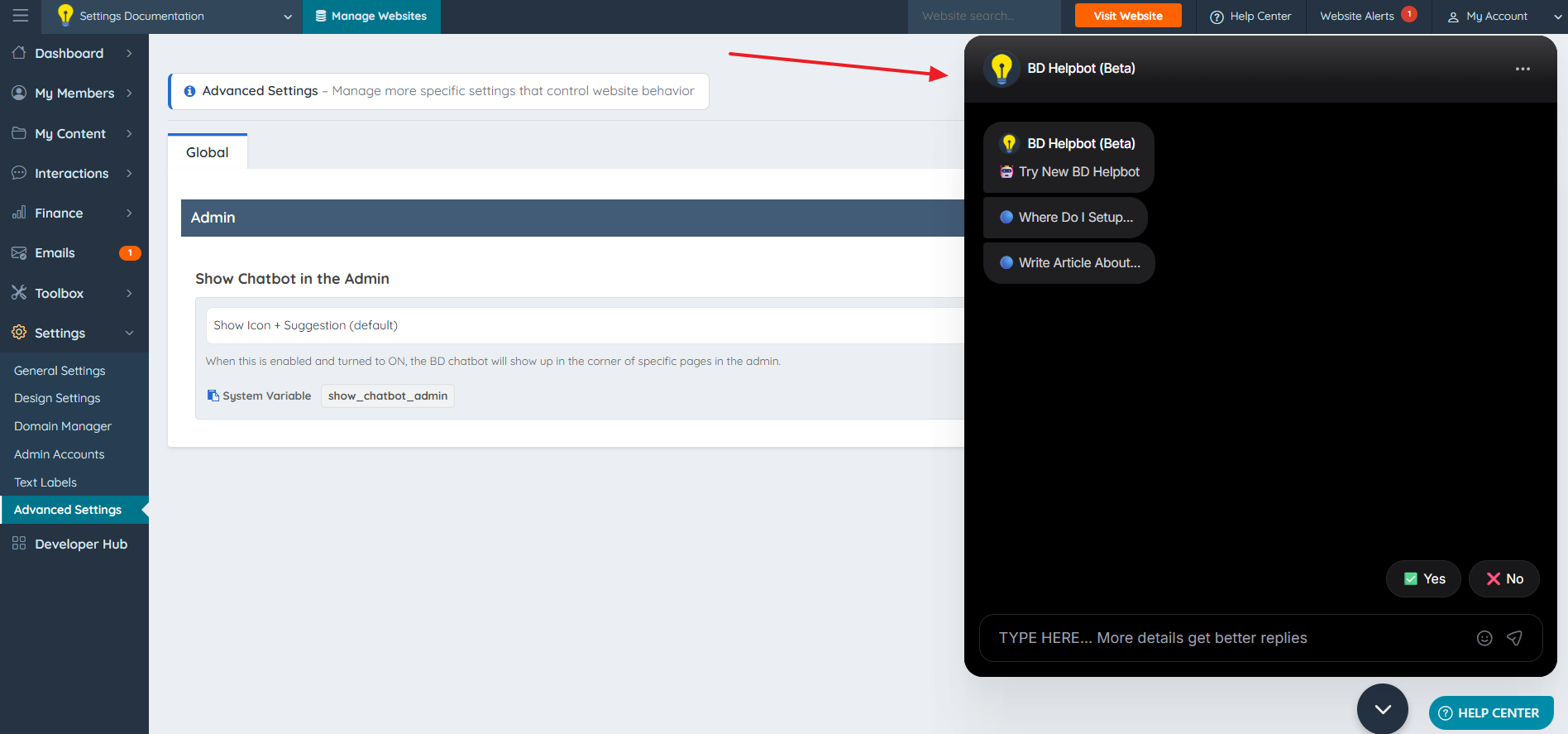Select Write Article About... suggestion
Image resolution: width=1568 pixels, height=734 pixels.
tap(1068, 262)
